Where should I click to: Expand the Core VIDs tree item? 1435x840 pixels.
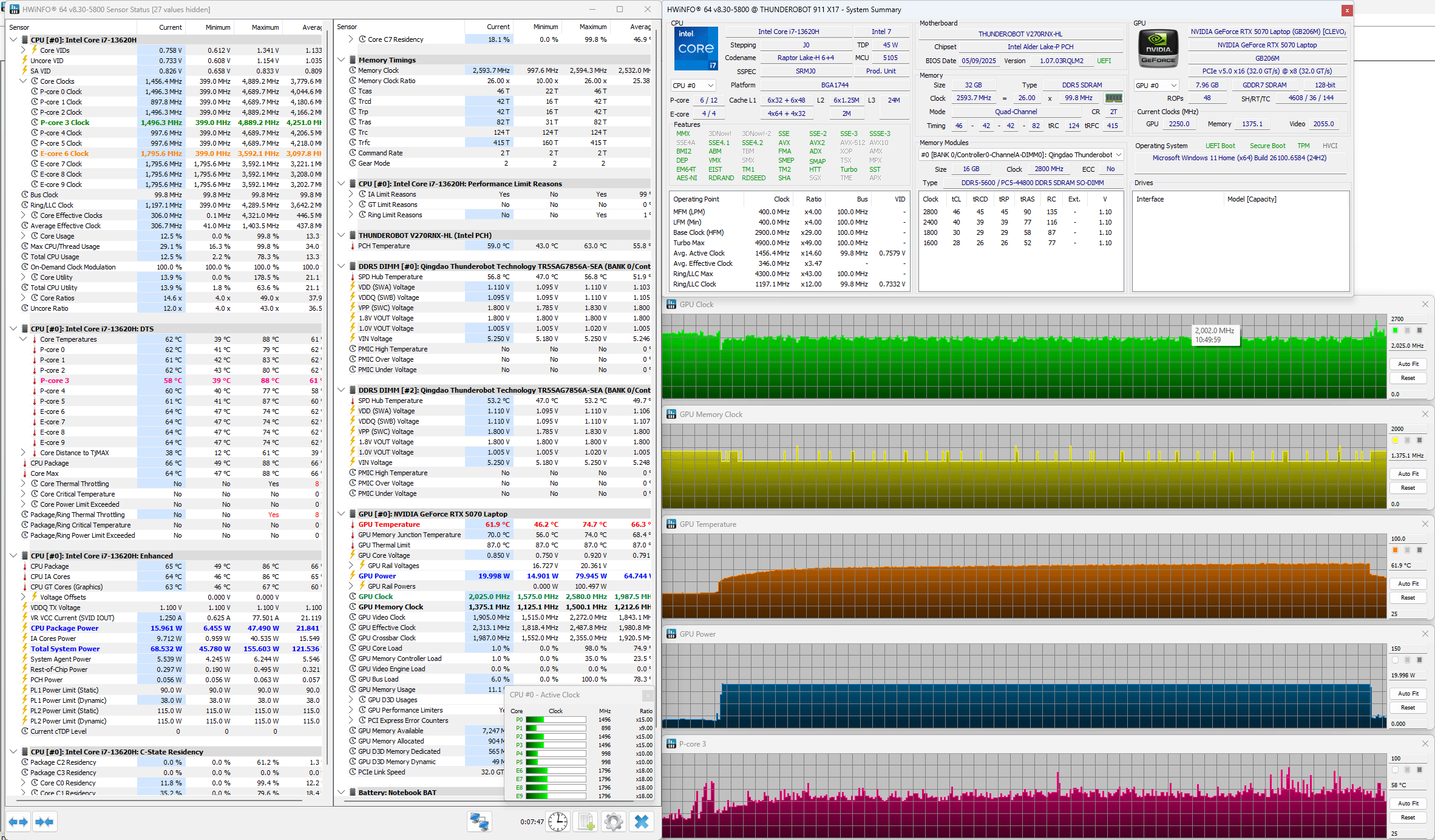23,50
